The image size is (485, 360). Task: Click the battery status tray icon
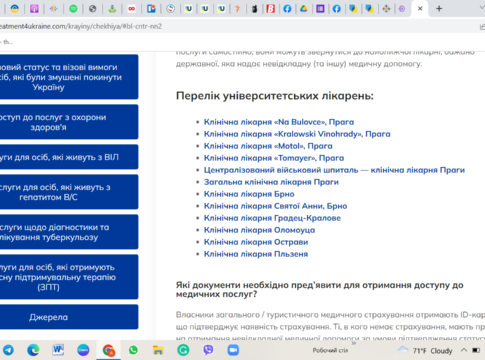(x=476, y=350)
